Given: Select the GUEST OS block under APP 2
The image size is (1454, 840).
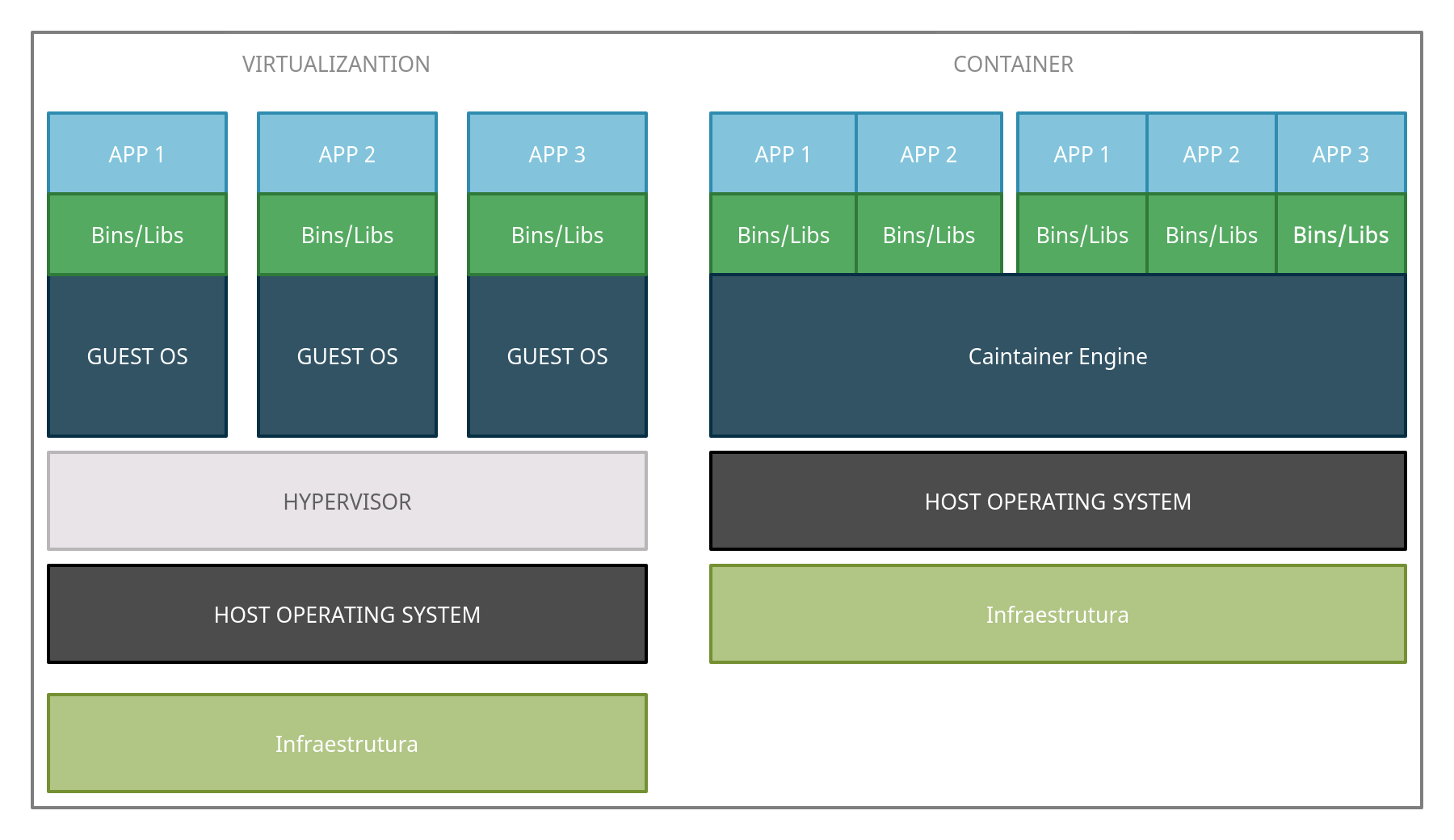Looking at the screenshot, I should (347, 355).
